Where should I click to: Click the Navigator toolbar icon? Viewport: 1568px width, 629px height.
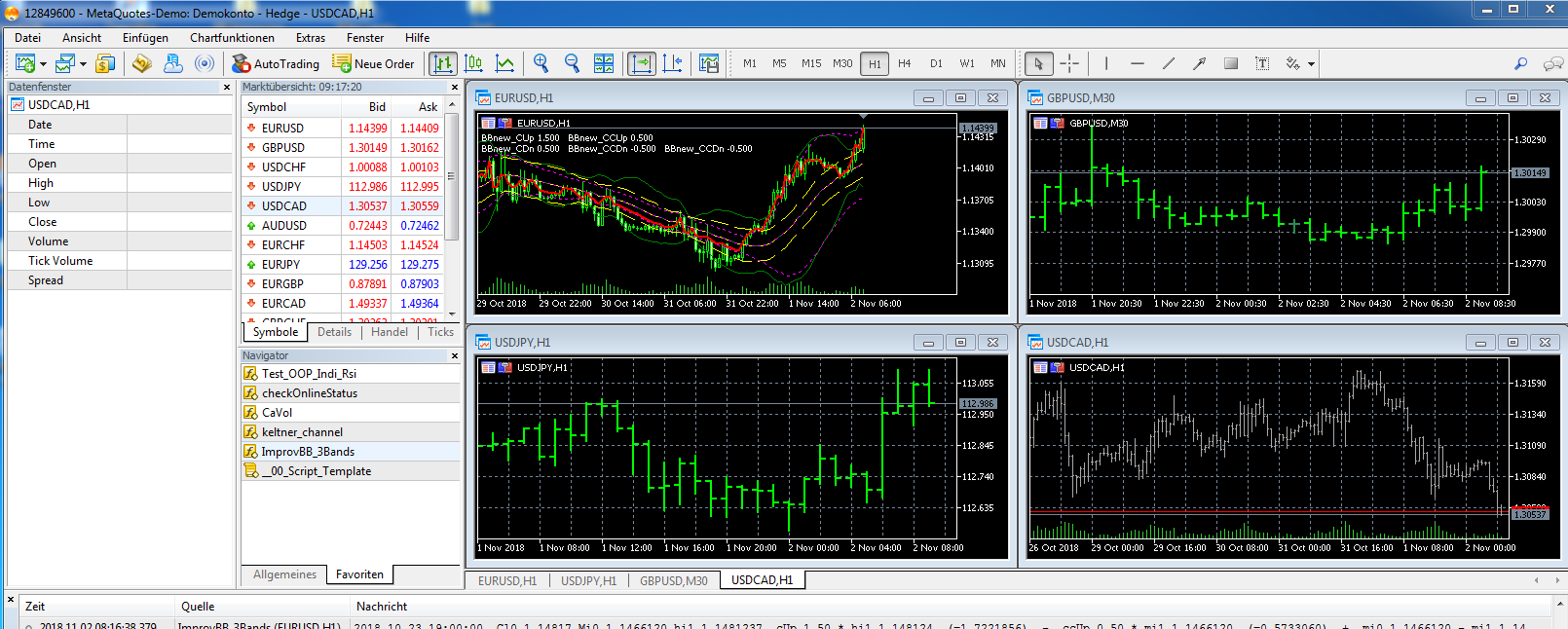click(x=173, y=63)
